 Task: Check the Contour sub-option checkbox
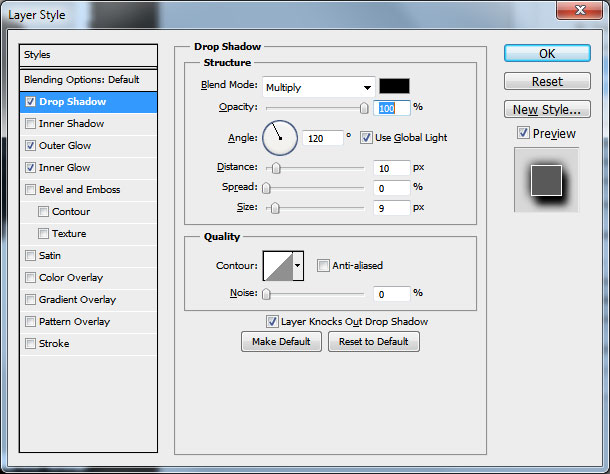pyautogui.click(x=43, y=212)
